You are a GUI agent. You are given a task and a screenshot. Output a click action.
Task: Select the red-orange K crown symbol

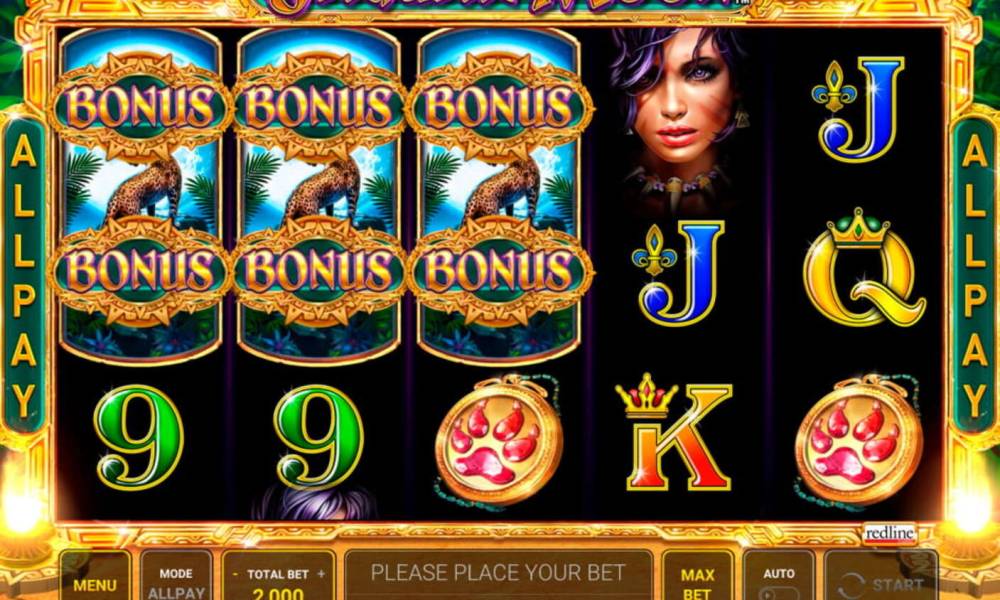(675, 433)
